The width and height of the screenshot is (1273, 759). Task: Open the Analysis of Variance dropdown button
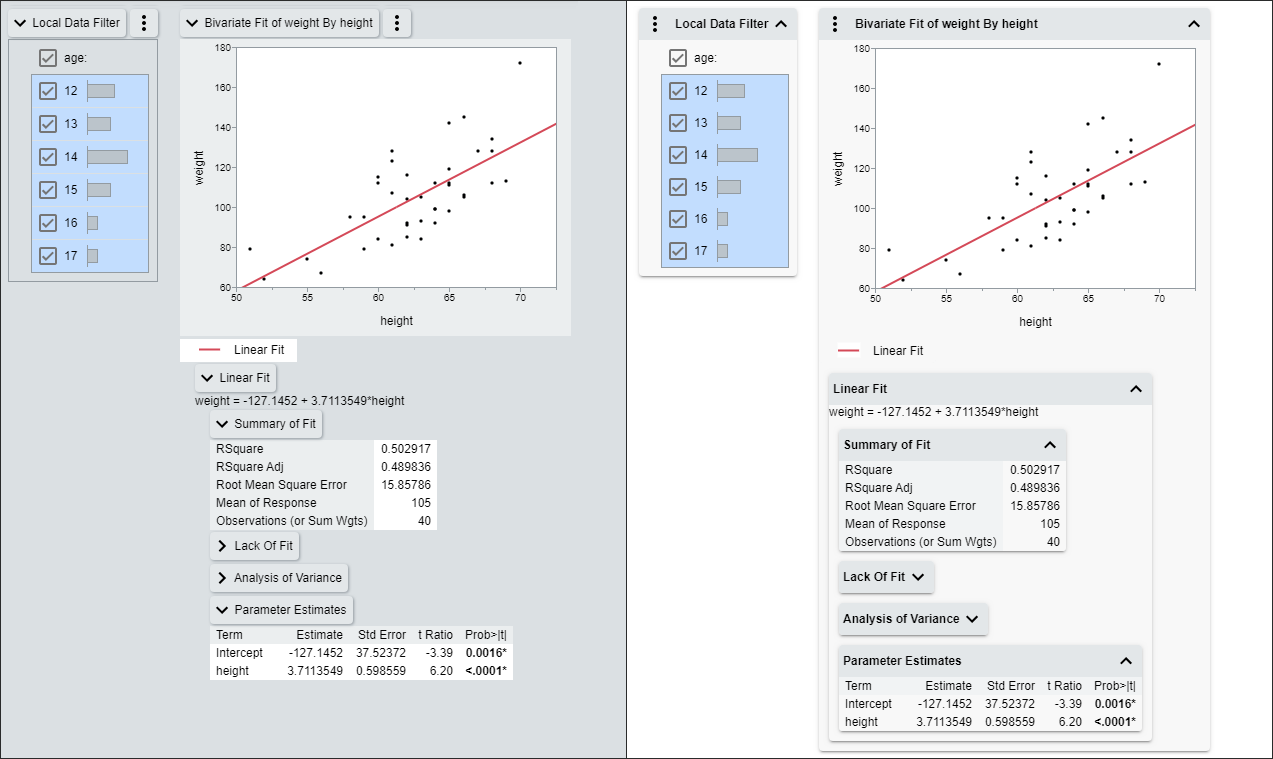pos(912,619)
